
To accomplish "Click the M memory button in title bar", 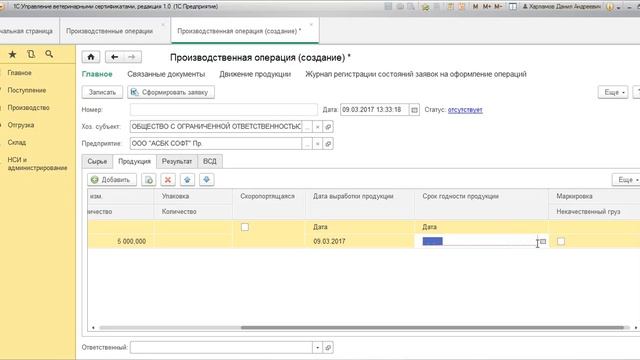I will click(476, 7).
